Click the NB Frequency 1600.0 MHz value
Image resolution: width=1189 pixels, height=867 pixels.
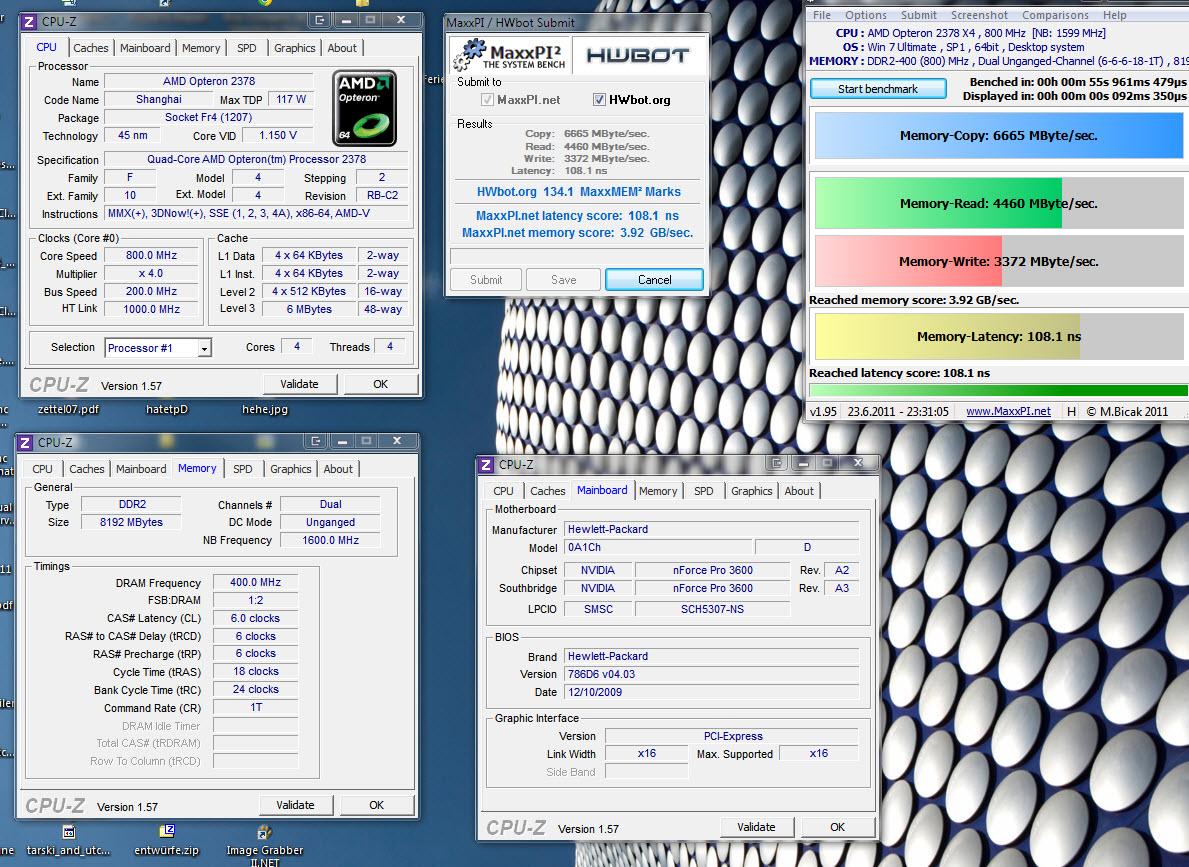[330, 540]
